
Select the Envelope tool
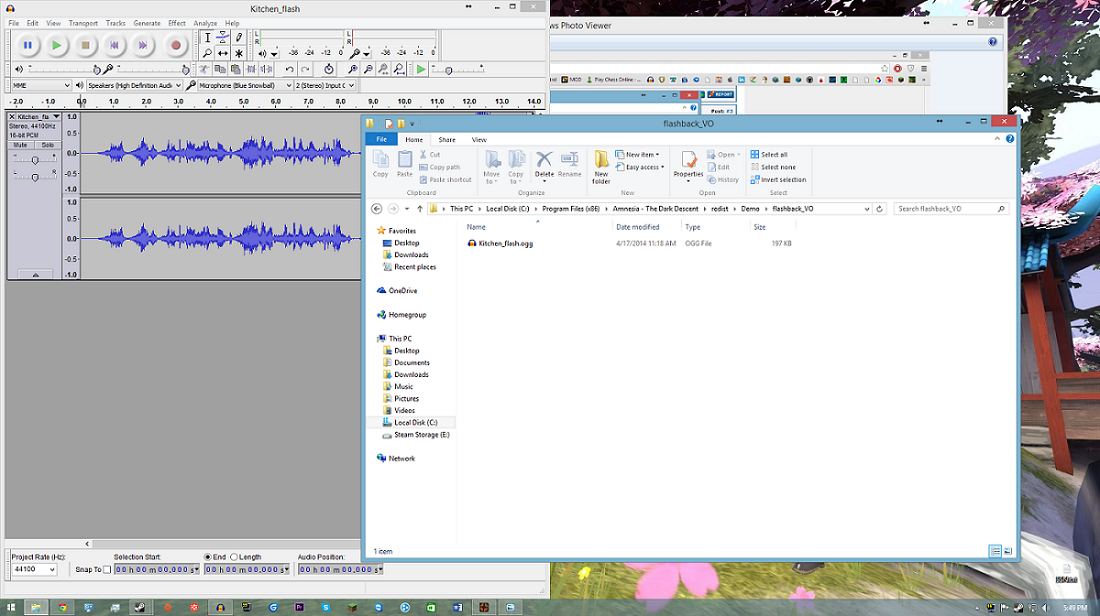(x=223, y=38)
